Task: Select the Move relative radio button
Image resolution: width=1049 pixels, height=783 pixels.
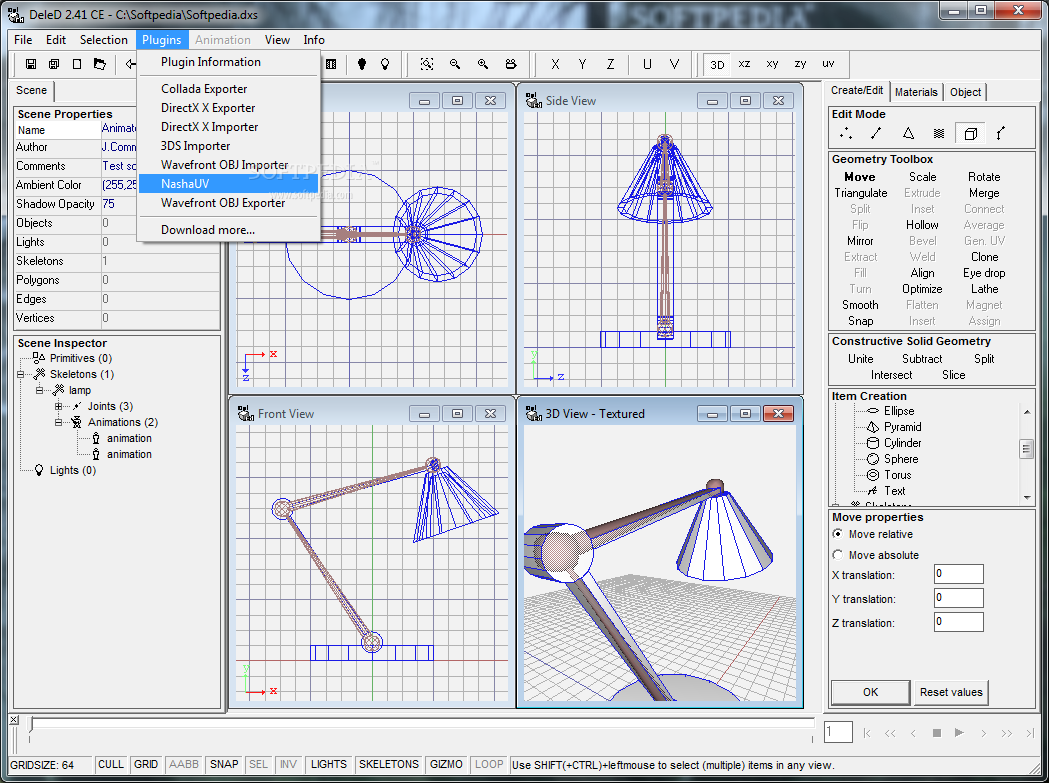Action: pos(838,534)
